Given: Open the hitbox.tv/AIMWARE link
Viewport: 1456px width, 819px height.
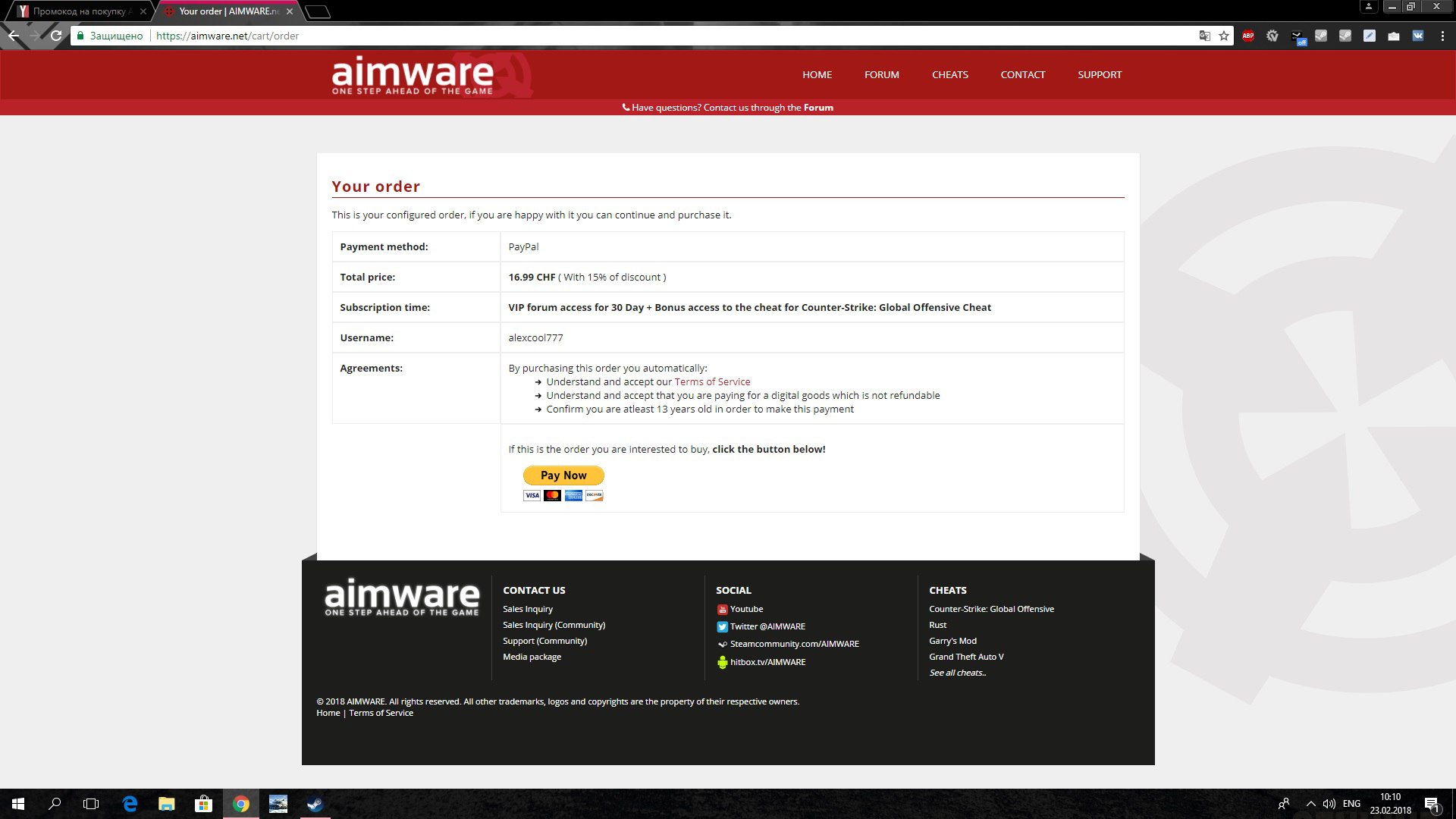Looking at the screenshot, I should pyautogui.click(x=767, y=662).
